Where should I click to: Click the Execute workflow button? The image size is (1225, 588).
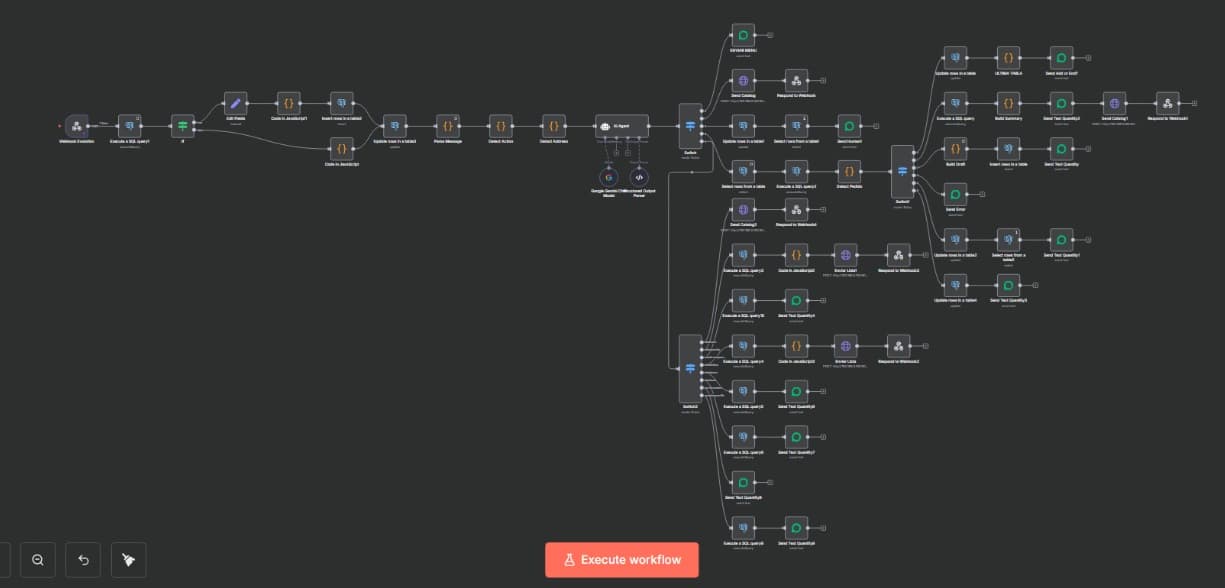coord(622,560)
